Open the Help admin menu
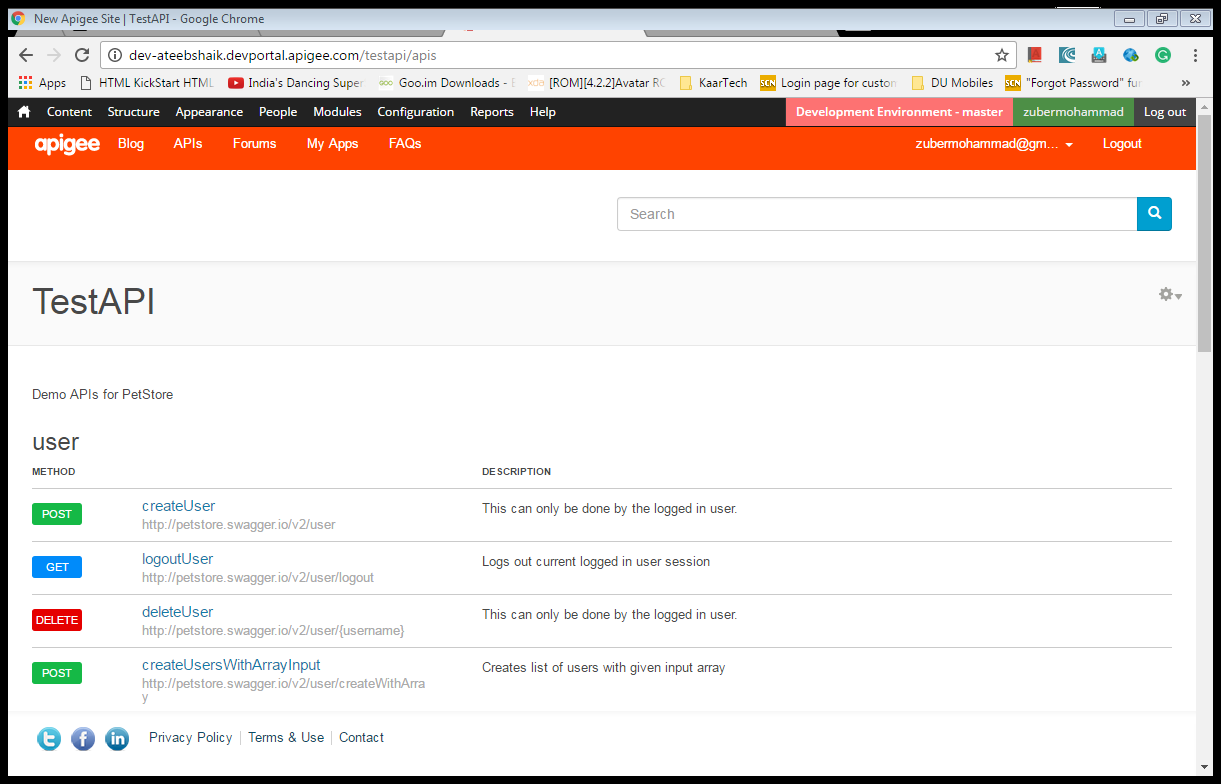 pyautogui.click(x=543, y=112)
